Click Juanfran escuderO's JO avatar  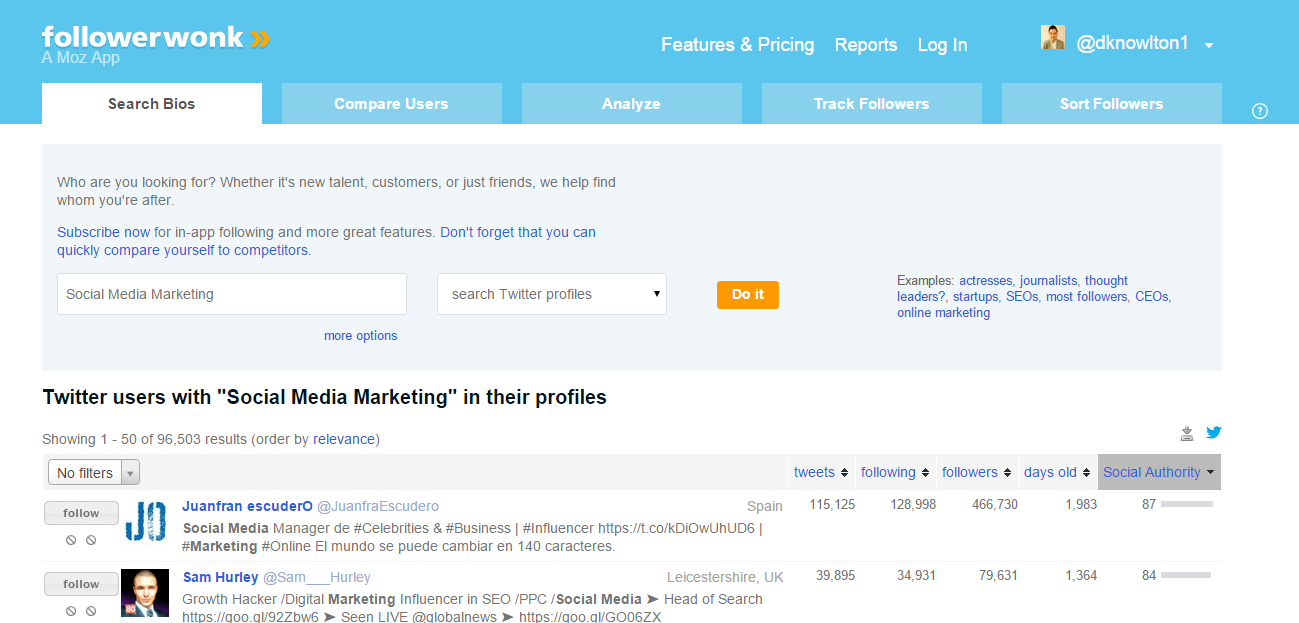145,521
